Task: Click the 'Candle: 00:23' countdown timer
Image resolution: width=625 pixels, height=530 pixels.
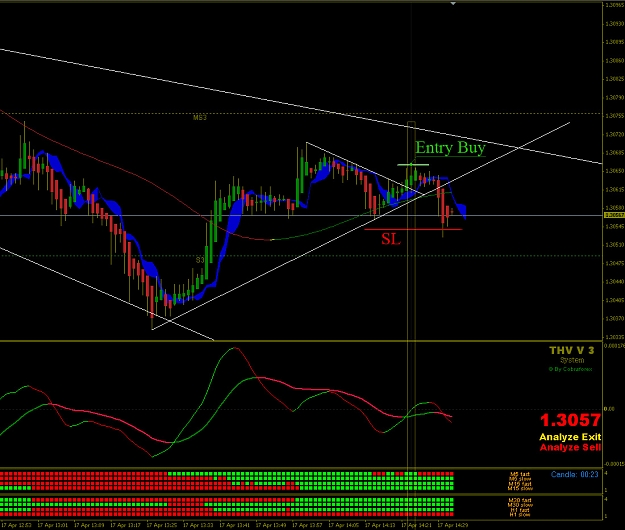Action: 574,474
